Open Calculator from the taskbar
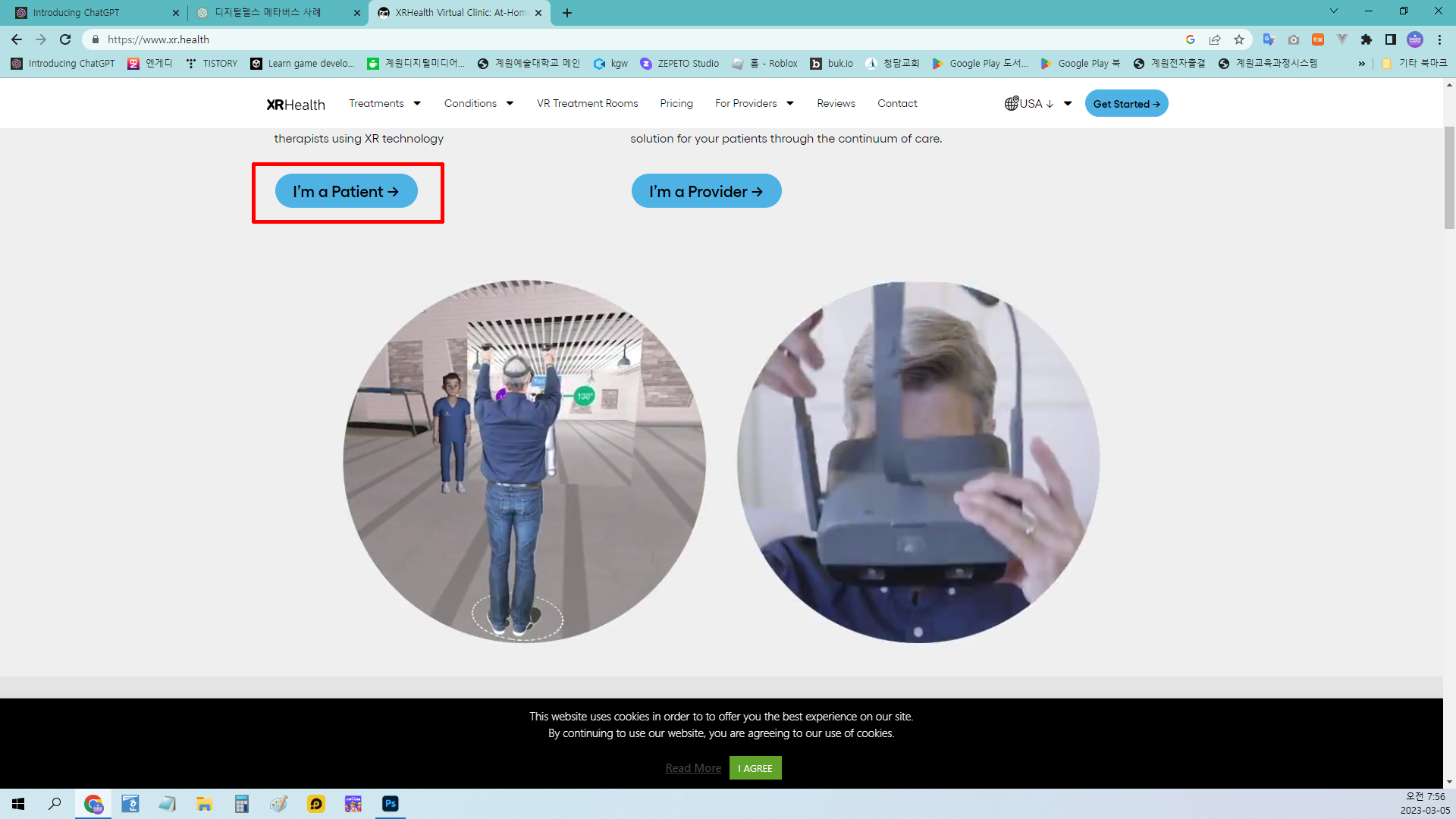The image size is (1456, 819). tap(241, 804)
